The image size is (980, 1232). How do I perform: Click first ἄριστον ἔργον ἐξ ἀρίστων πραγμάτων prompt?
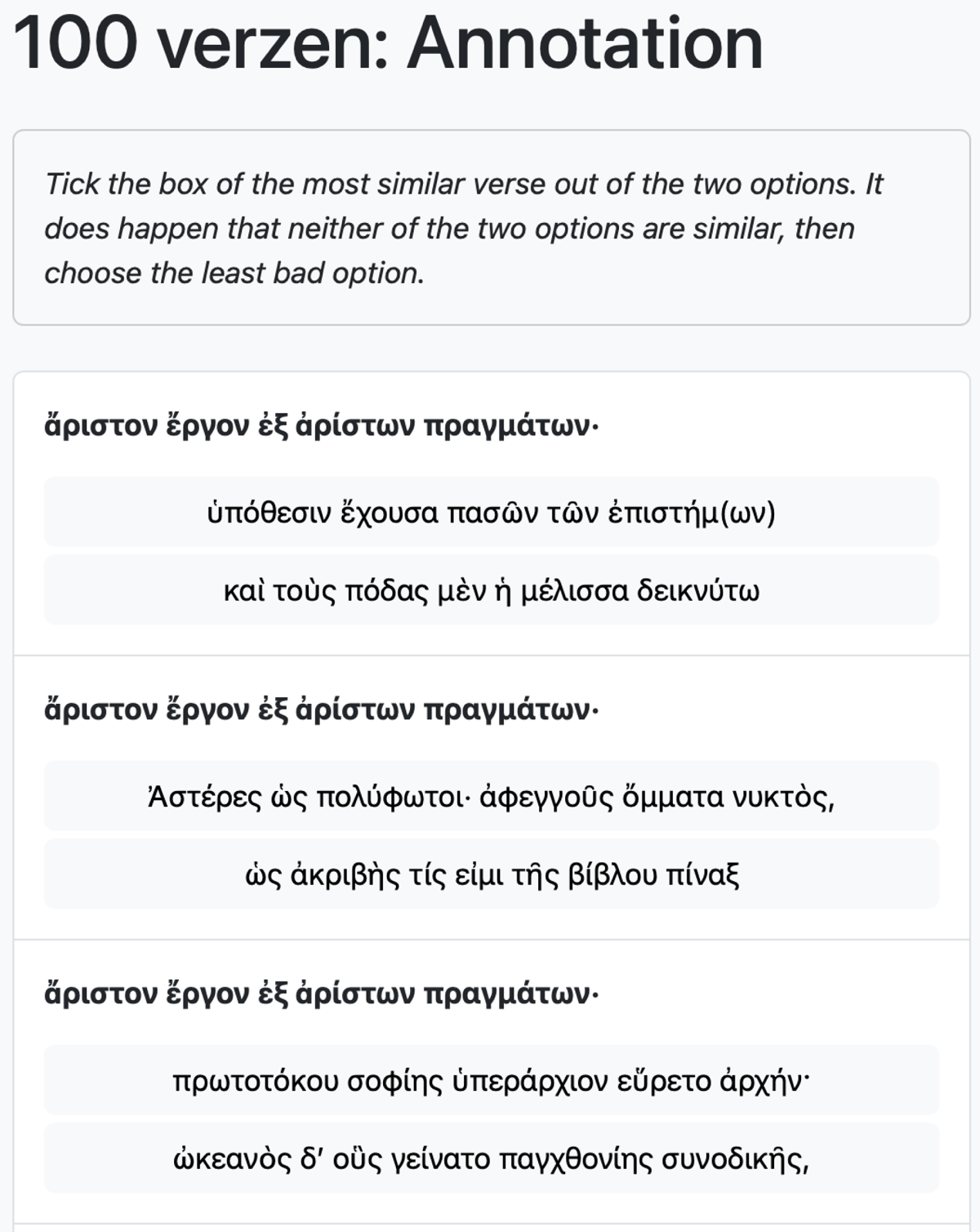[321, 425]
